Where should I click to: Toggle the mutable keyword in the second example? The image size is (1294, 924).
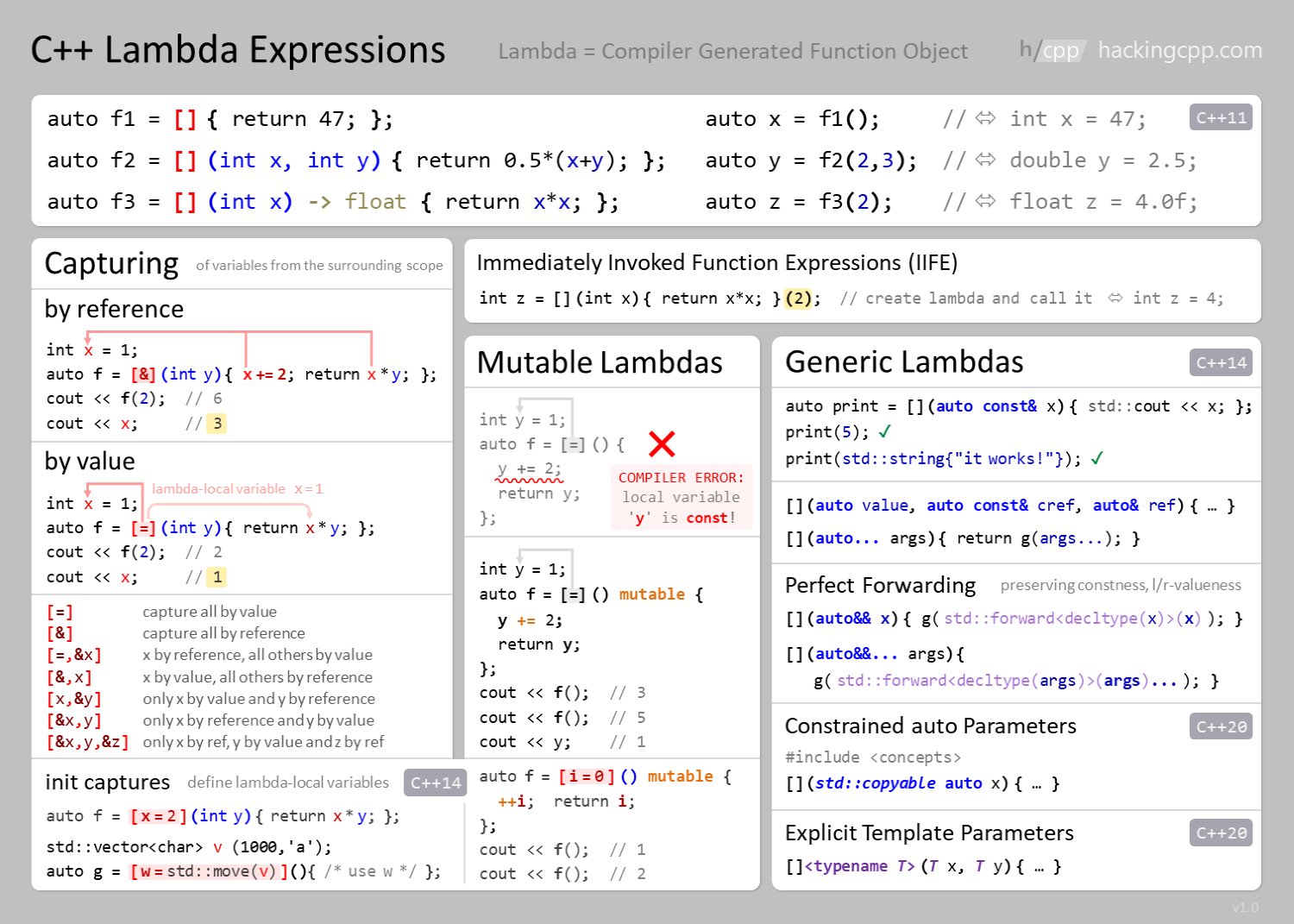pos(651,594)
